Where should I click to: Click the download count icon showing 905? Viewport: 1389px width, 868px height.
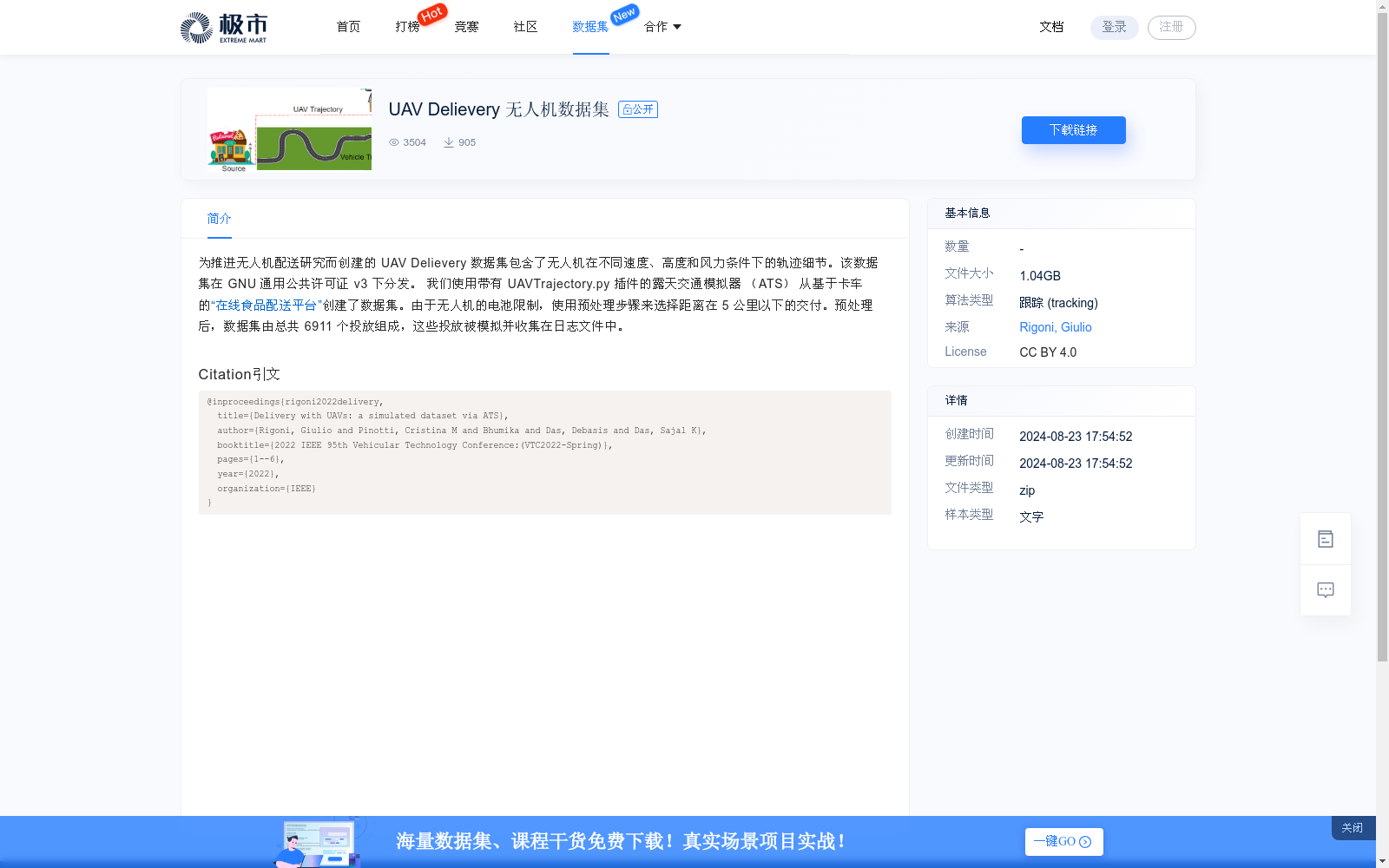(449, 142)
